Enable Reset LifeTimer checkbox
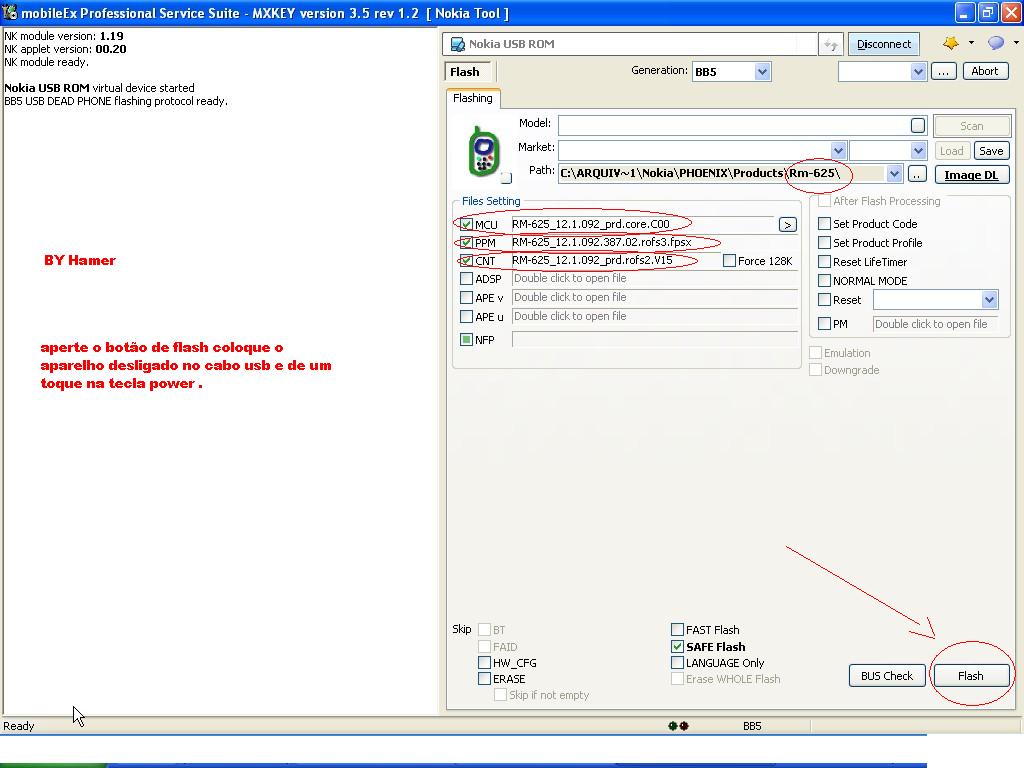Viewport: 1024px width, 768px height. [824, 261]
